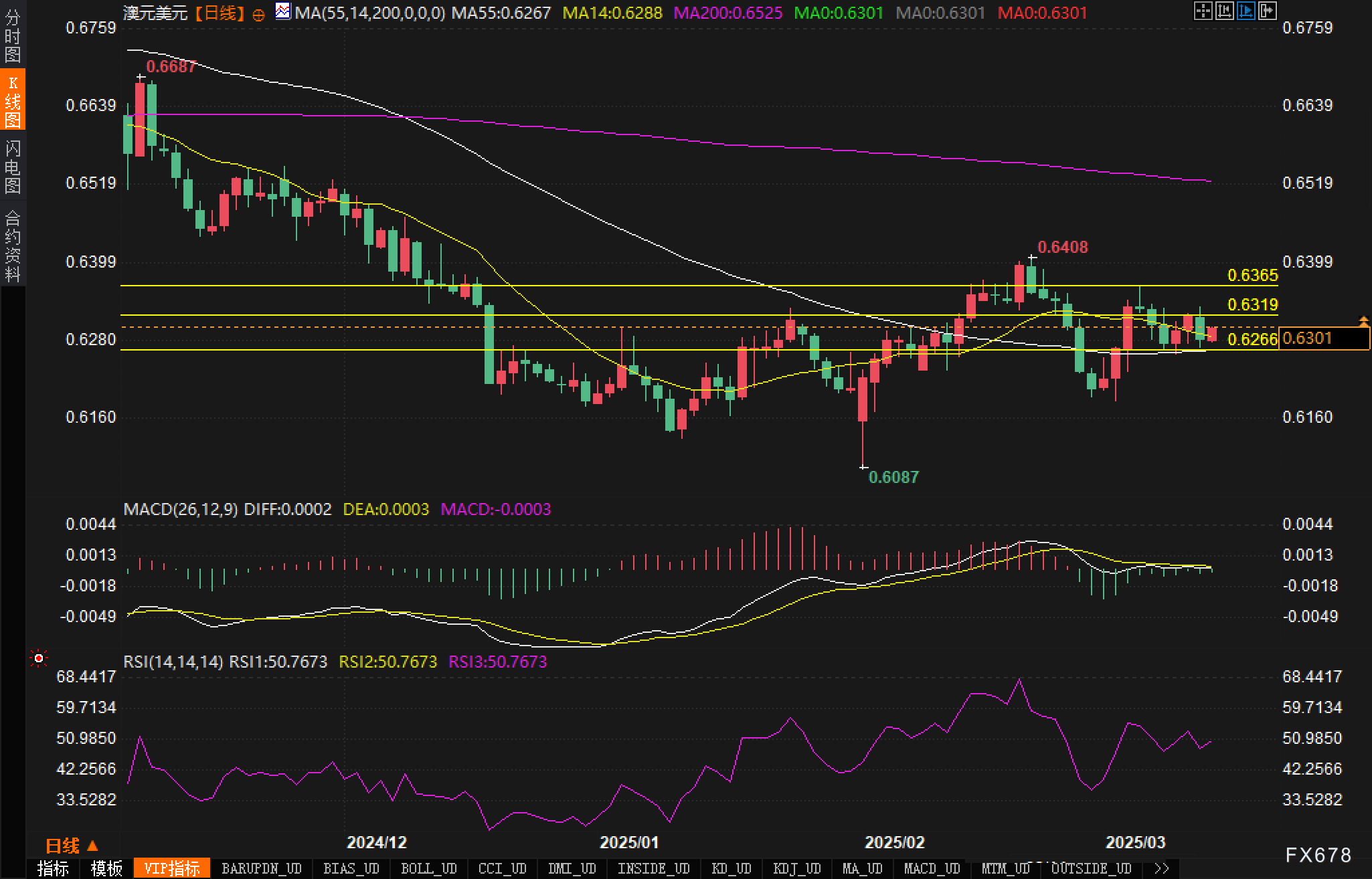Open 合约资料 contract info panel

[13, 246]
